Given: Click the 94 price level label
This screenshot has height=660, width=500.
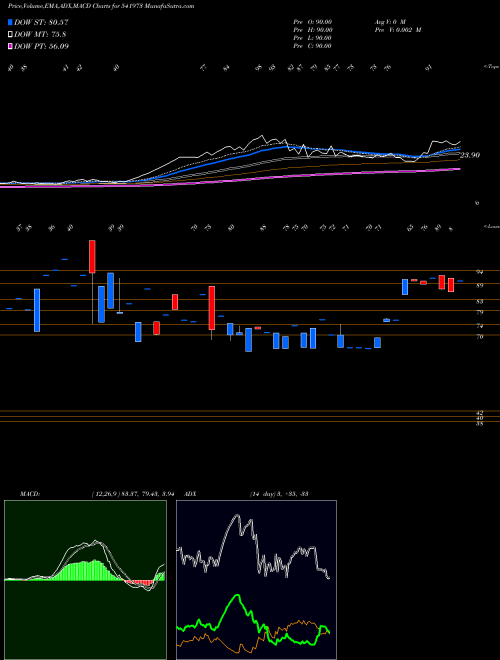Looking at the screenshot, I should click(x=479, y=272).
